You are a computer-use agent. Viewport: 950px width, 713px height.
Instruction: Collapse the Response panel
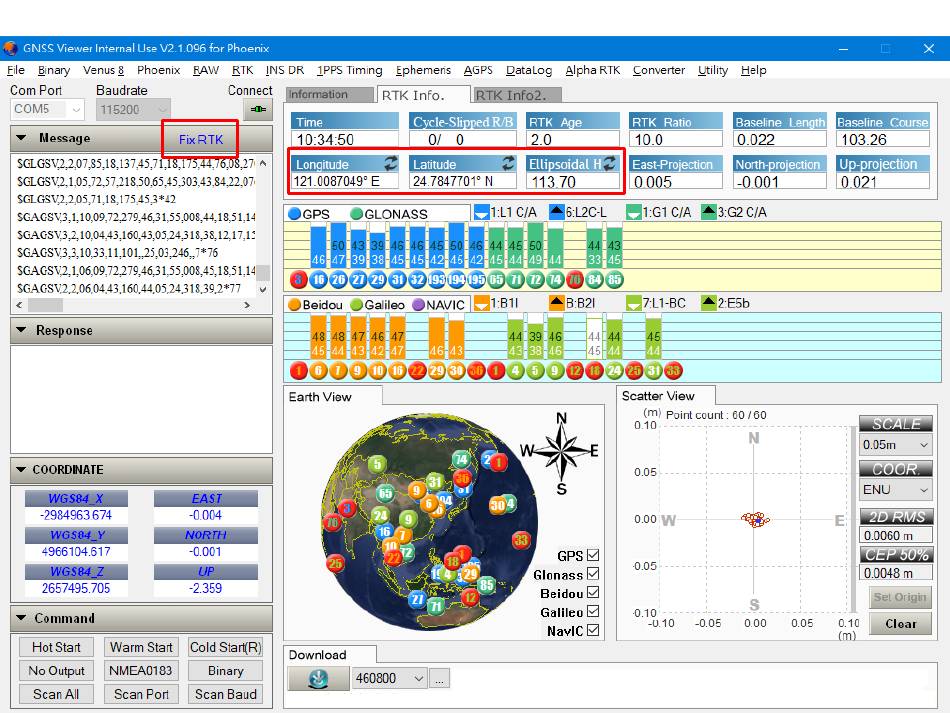pos(22,330)
